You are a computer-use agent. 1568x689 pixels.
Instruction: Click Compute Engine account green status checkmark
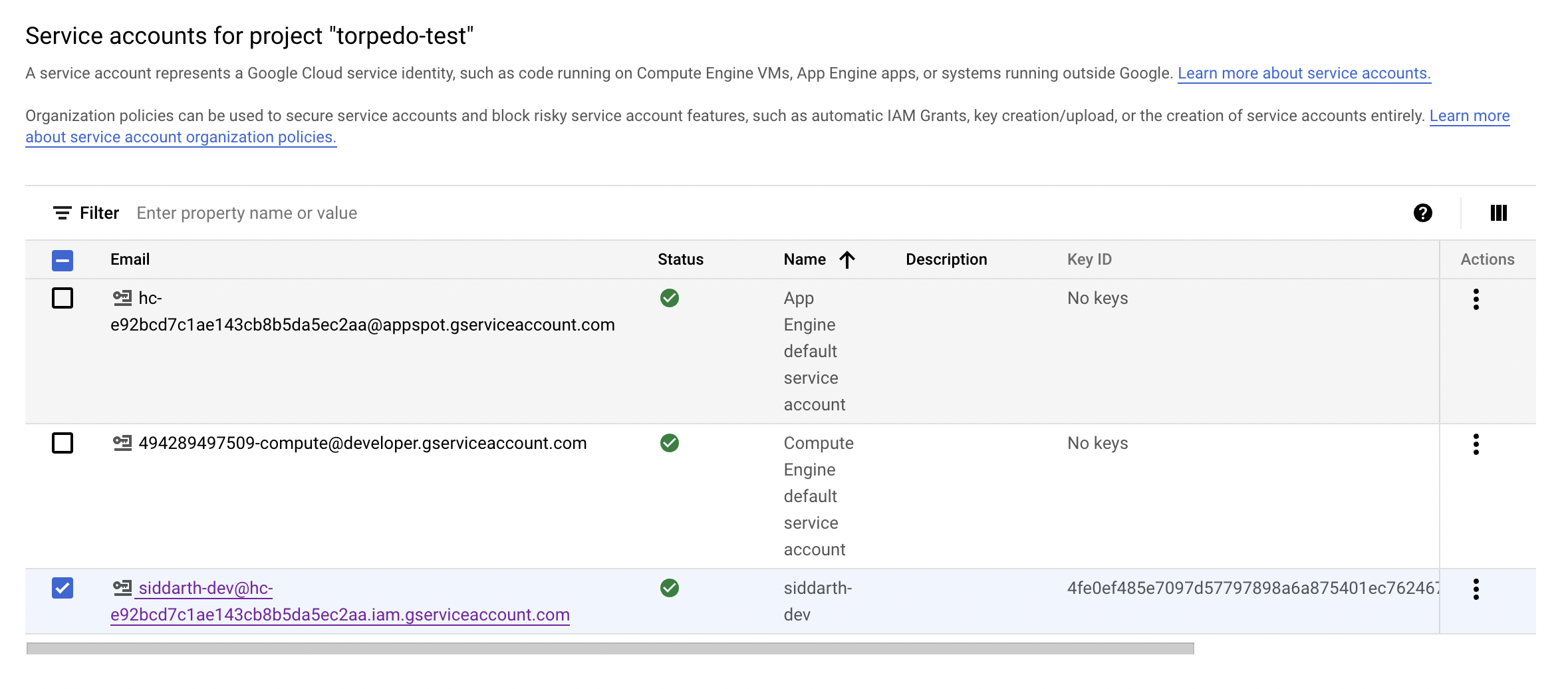click(669, 443)
